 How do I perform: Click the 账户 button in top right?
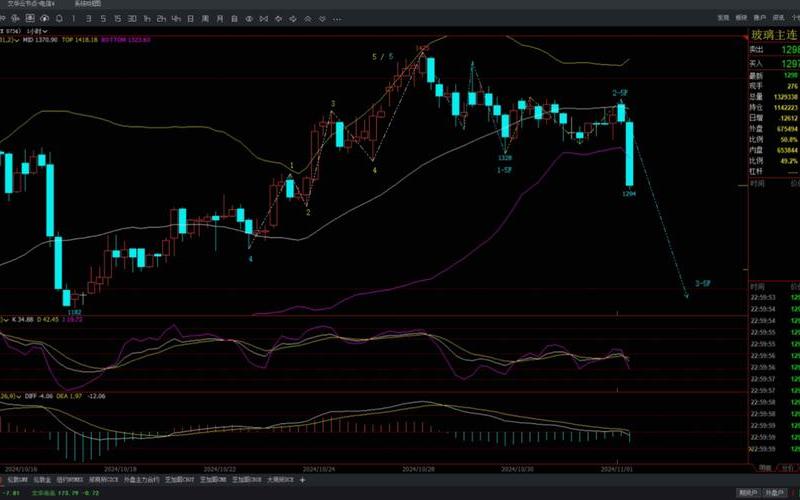(760, 18)
